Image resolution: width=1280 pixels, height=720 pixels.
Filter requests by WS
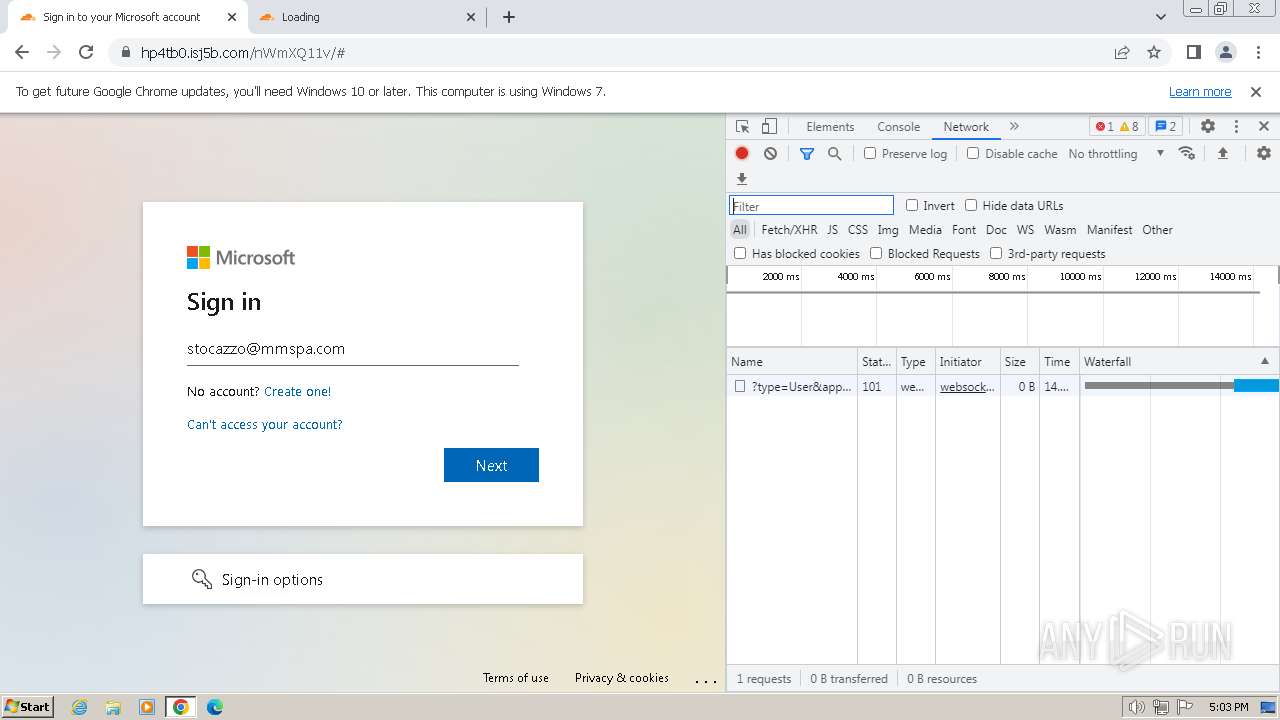pos(1025,230)
